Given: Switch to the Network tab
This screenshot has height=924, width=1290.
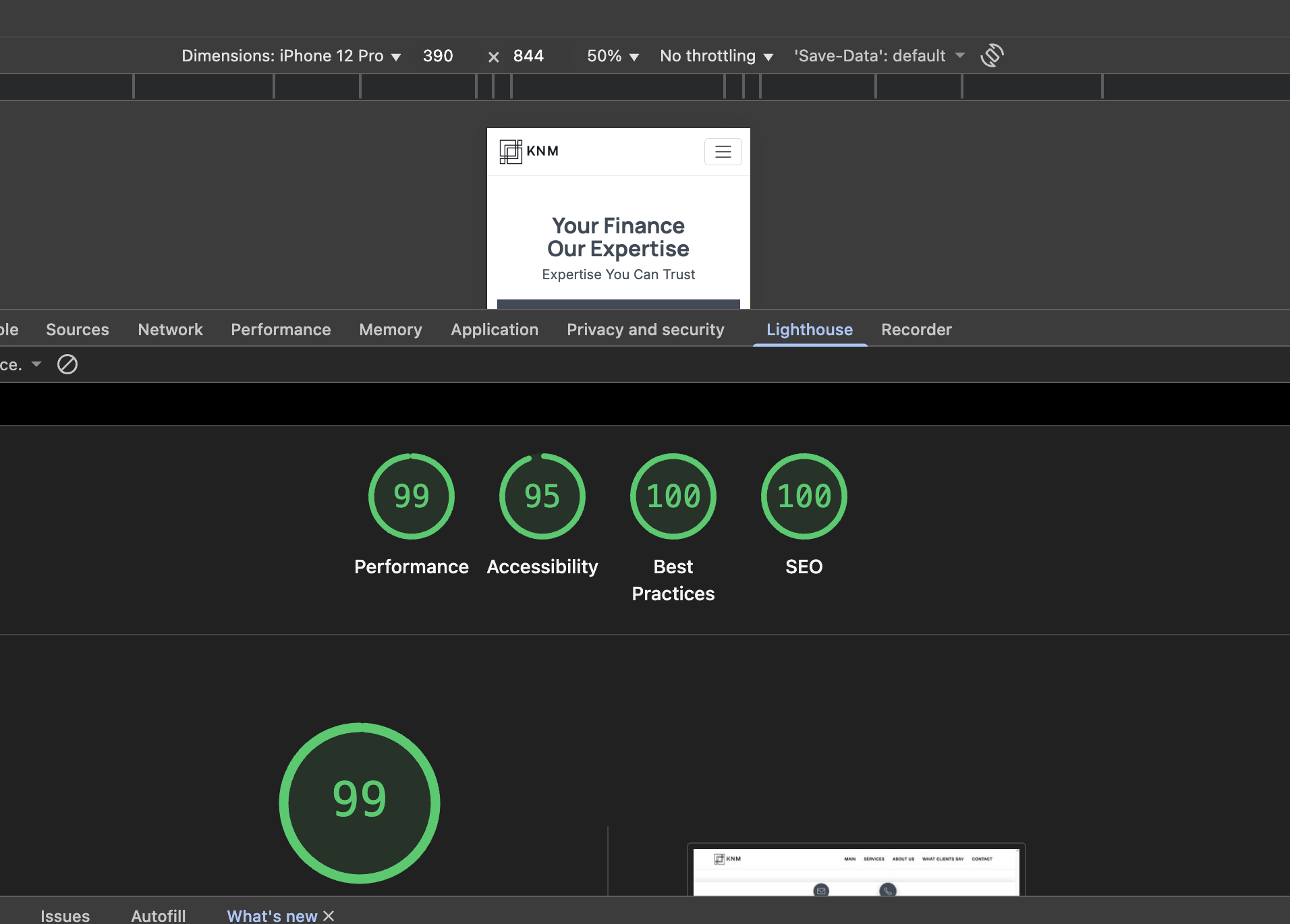Looking at the screenshot, I should pyautogui.click(x=170, y=330).
